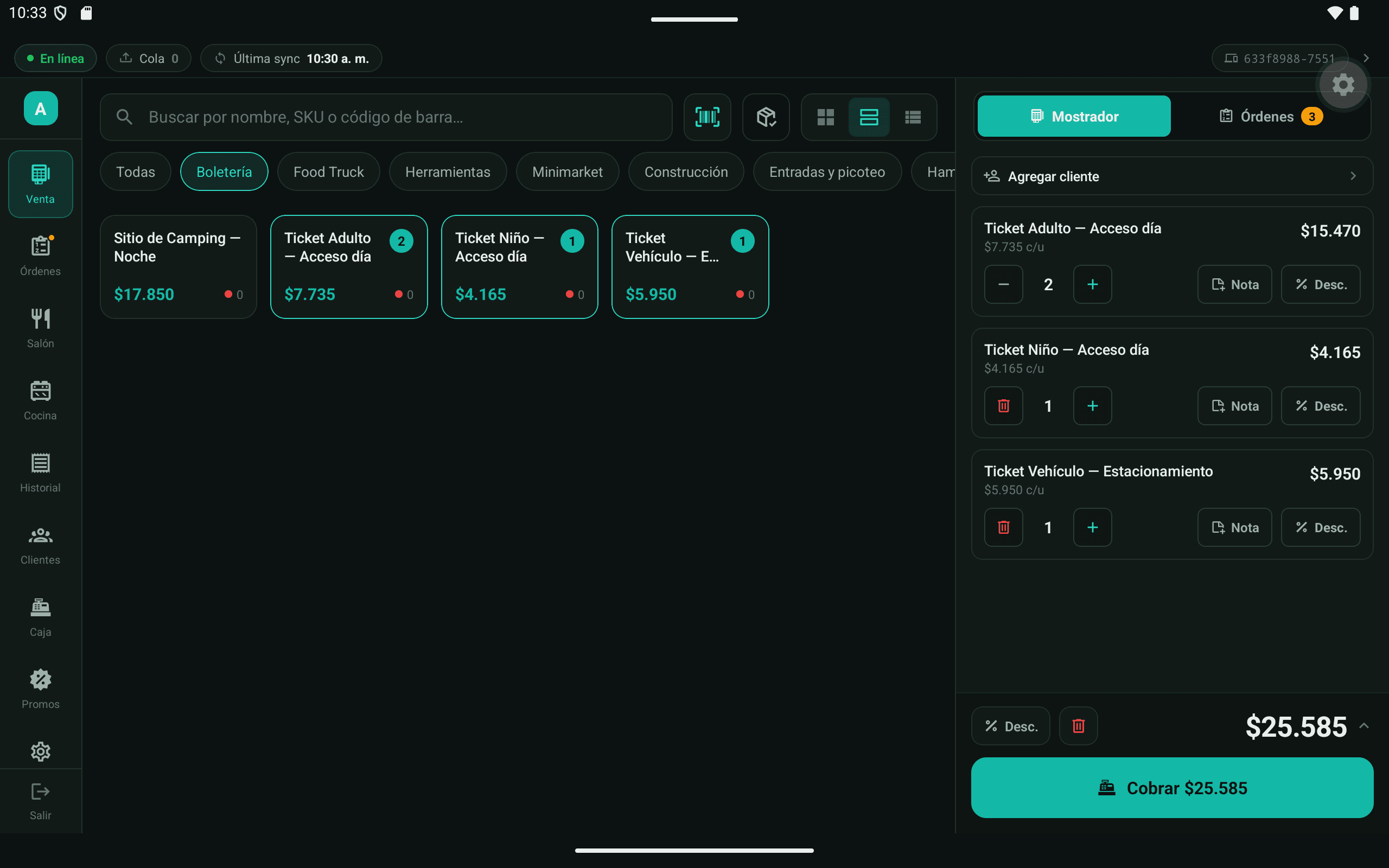Increase Ticket Niño quantity
The image size is (1389, 868).
click(1092, 406)
